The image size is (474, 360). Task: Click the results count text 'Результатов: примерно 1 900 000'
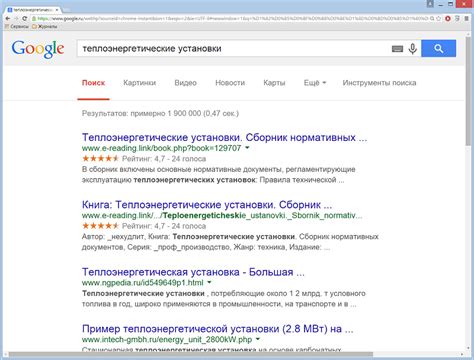point(160,113)
